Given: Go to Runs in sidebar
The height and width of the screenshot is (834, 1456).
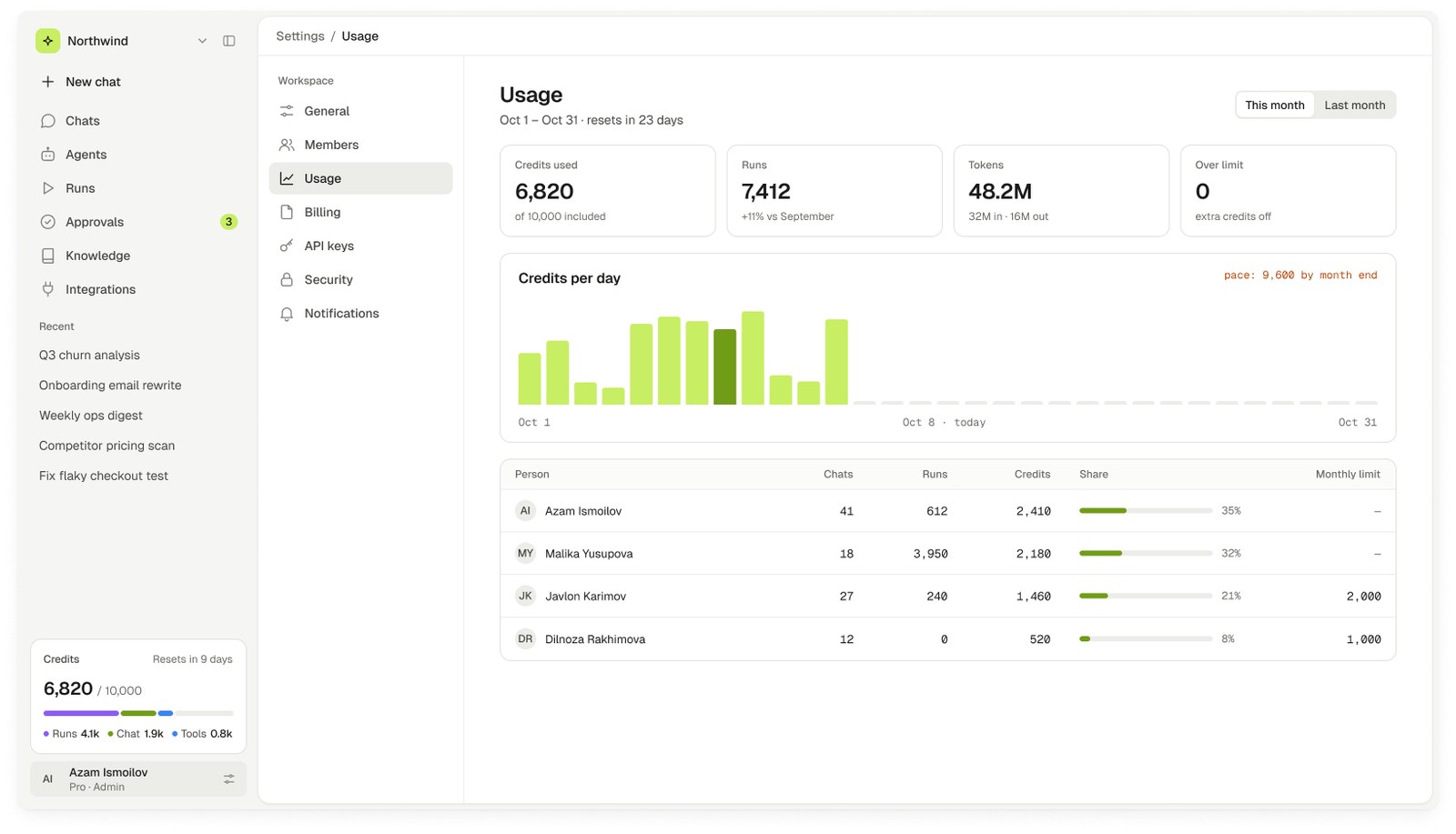Looking at the screenshot, I should pos(138,188).
